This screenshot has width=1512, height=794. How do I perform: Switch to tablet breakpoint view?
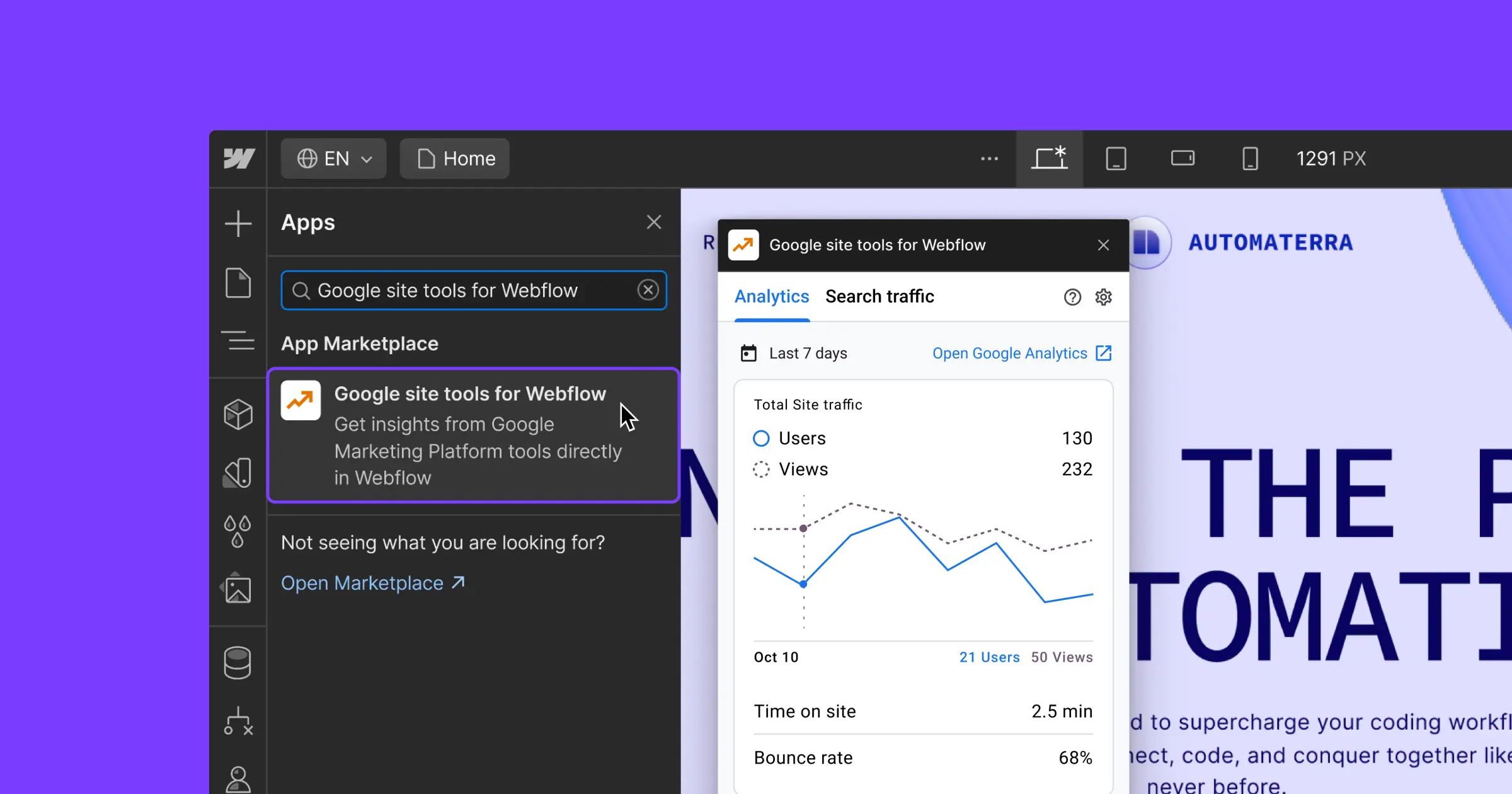1116,158
